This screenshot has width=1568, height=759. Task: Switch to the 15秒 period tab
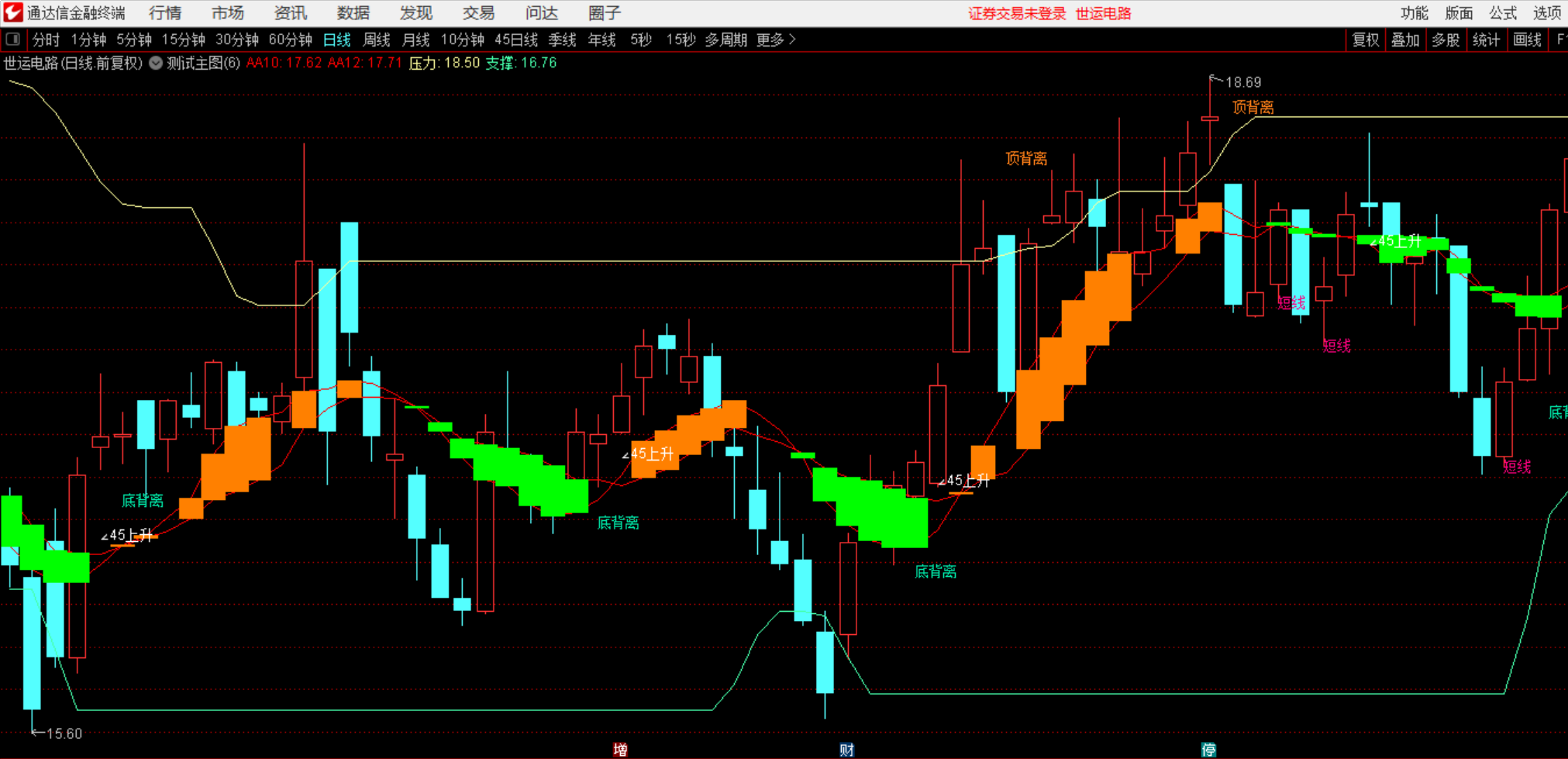681,40
